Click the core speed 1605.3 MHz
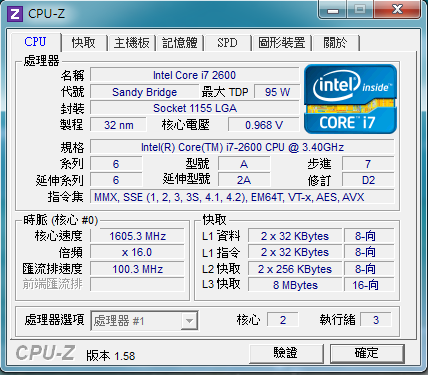 pyautogui.click(x=137, y=236)
